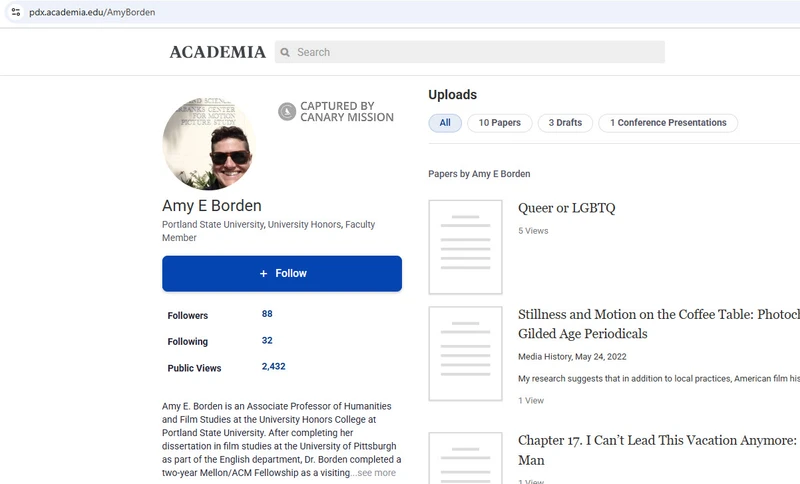Follow Amy E Borden
Screen dimensions: 800x484
click(x=282, y=273)
